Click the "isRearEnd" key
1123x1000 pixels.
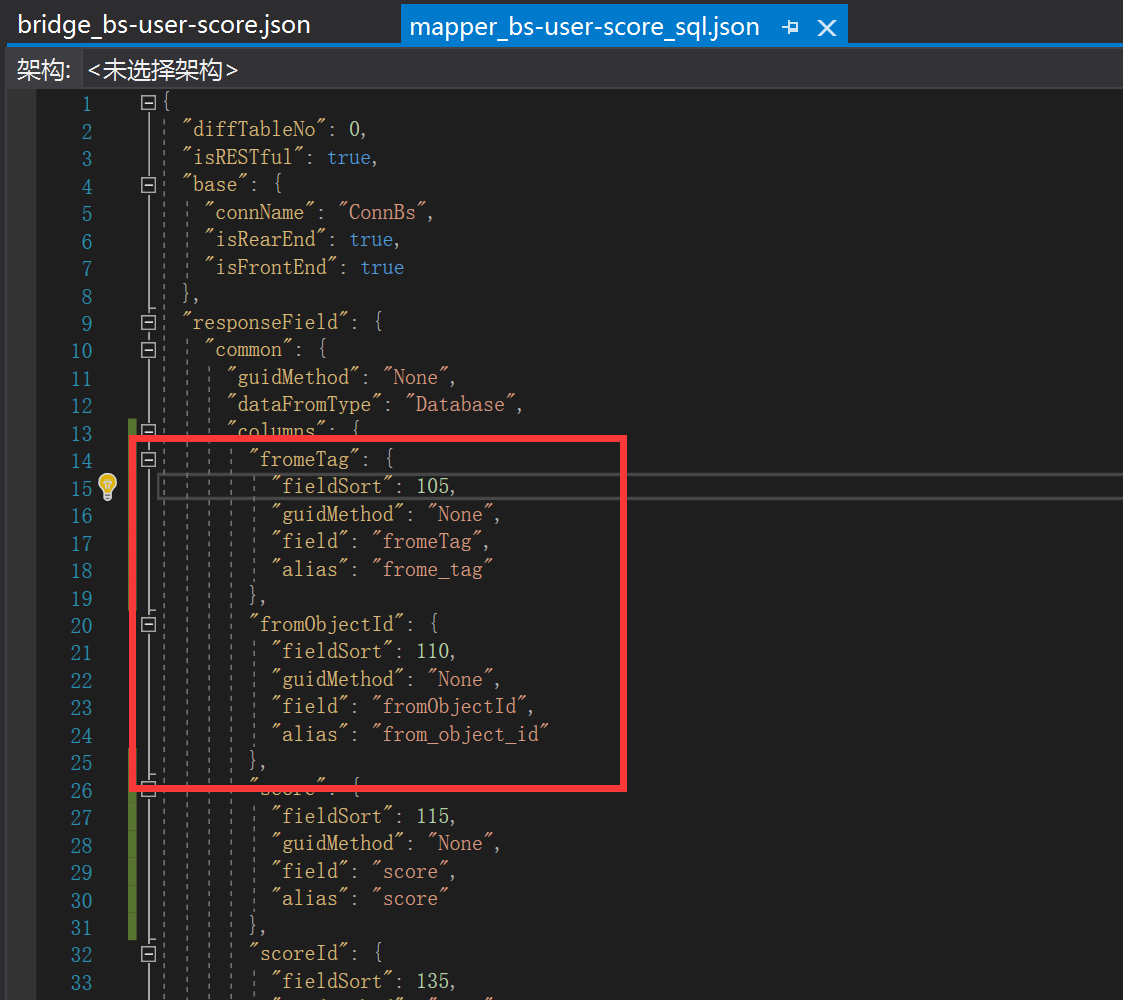(x=265, y=239)
